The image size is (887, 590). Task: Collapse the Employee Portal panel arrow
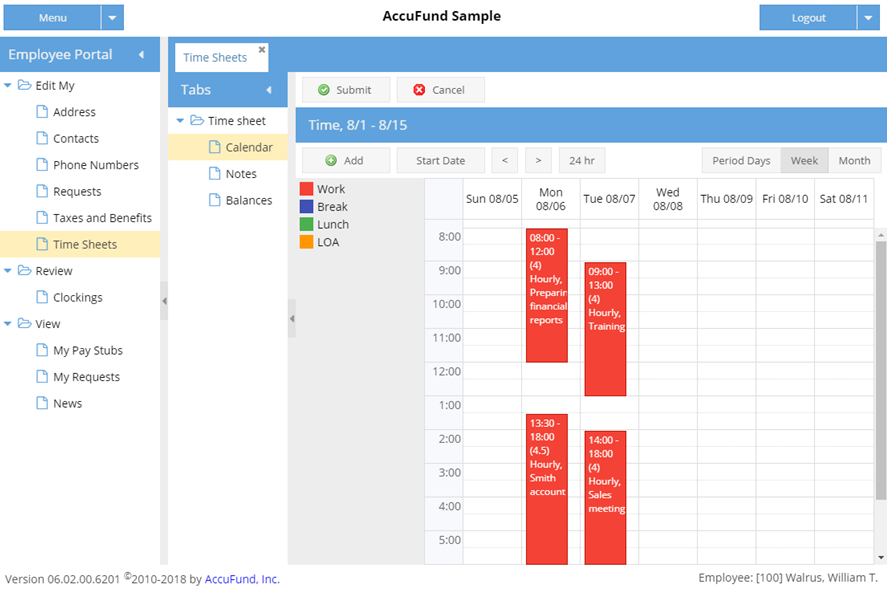point(141,55)
